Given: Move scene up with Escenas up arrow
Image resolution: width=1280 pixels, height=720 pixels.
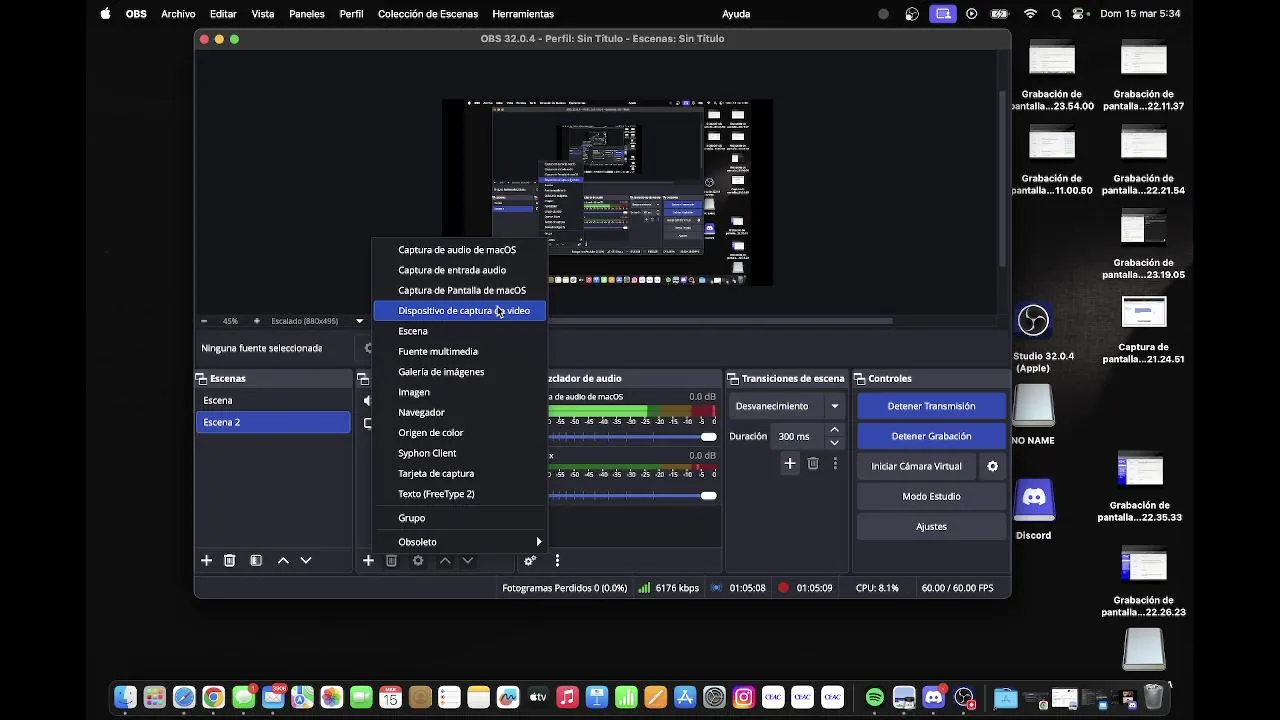Looking at the screenshot, I should [283, 561].
